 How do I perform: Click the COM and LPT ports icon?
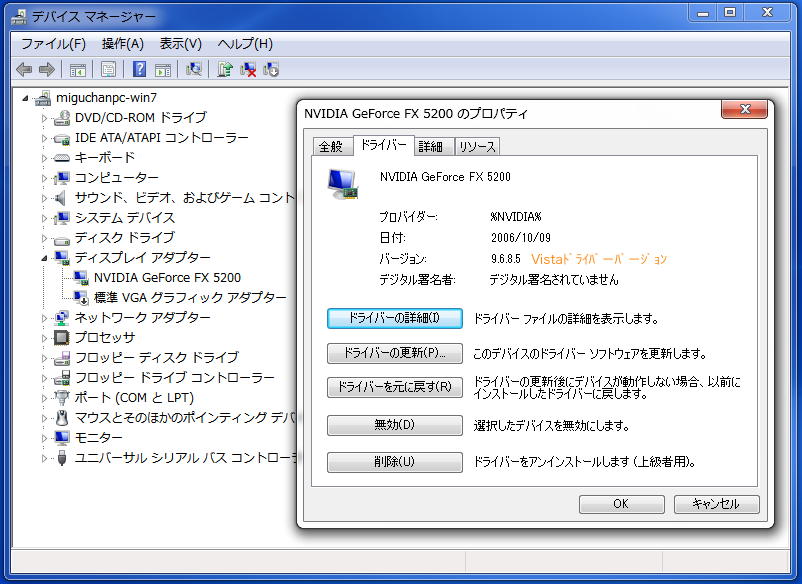tap(62, 397)
